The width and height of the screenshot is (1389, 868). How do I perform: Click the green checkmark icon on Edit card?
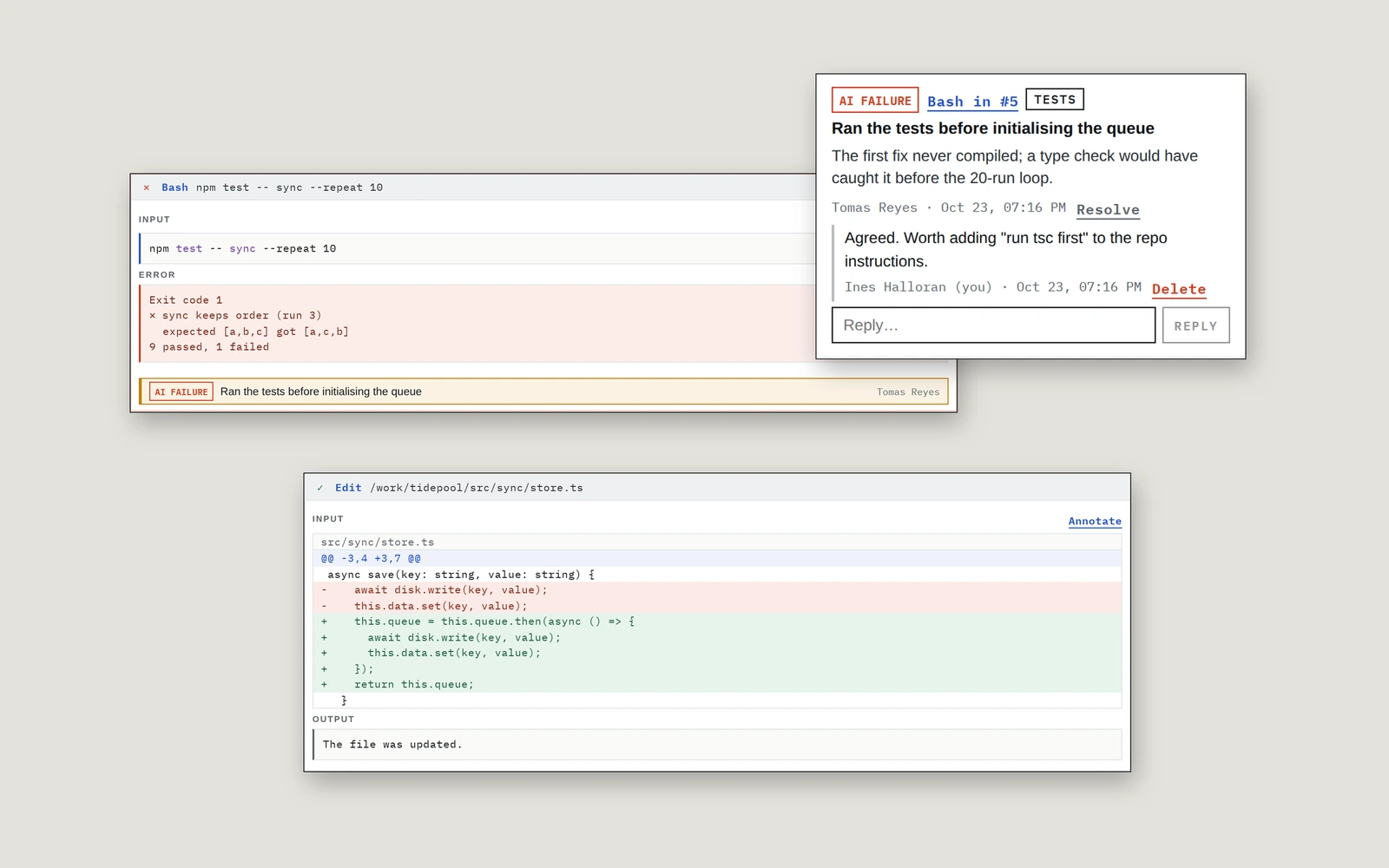[x=319, y=488]
